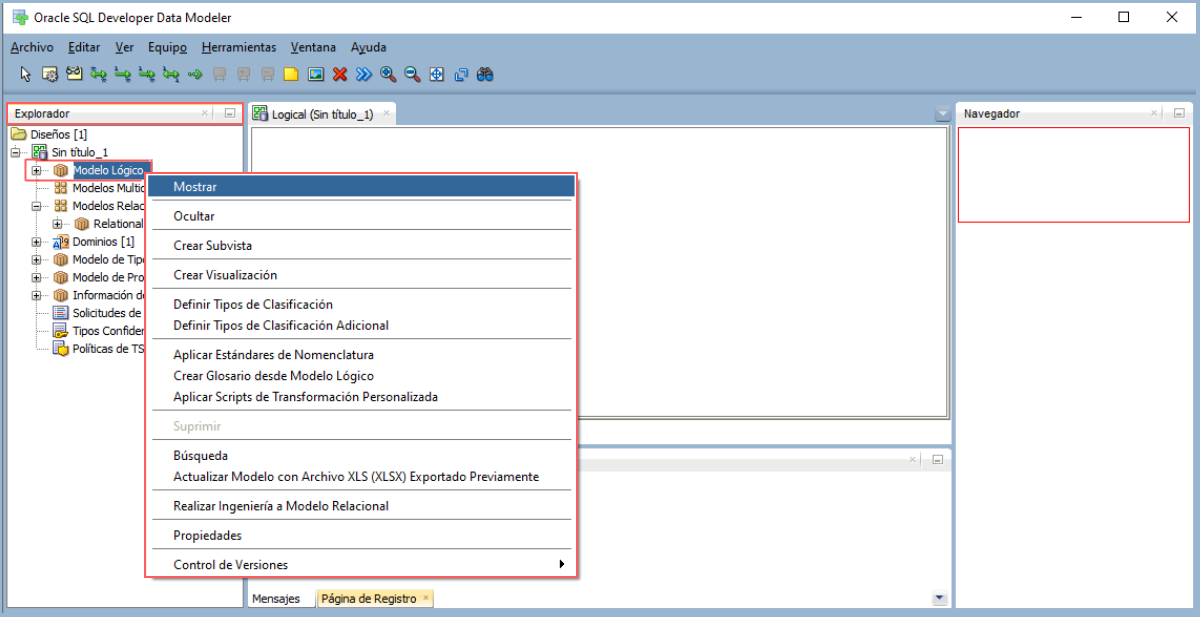Click the Zoom In magnifier icon
Image resolution: width=1200 pixels, height=617 pixels.
tap(388, 74)
